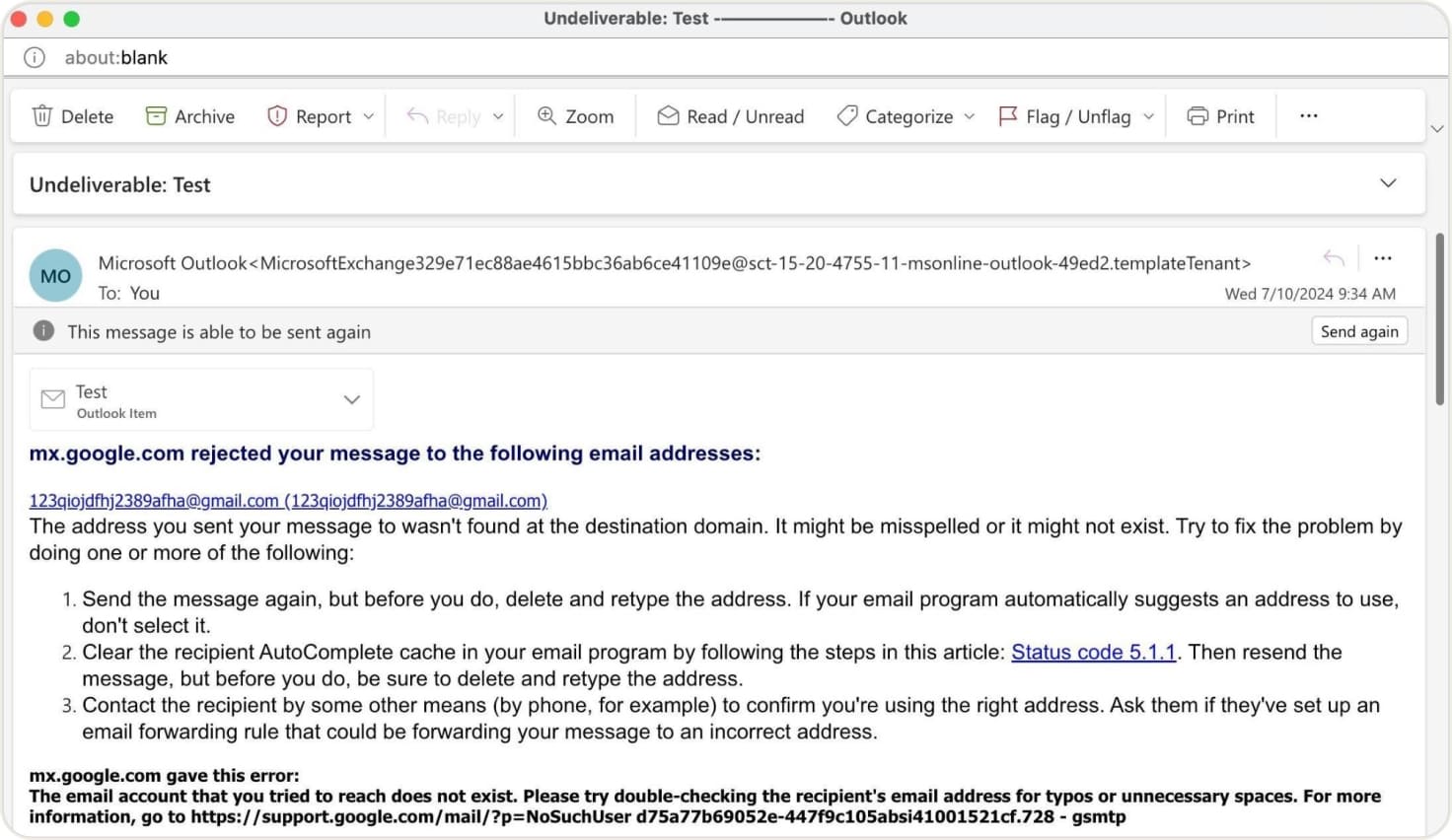
Task: Open the Zoom tool in the toolbar
Action: tap(575, 115)
